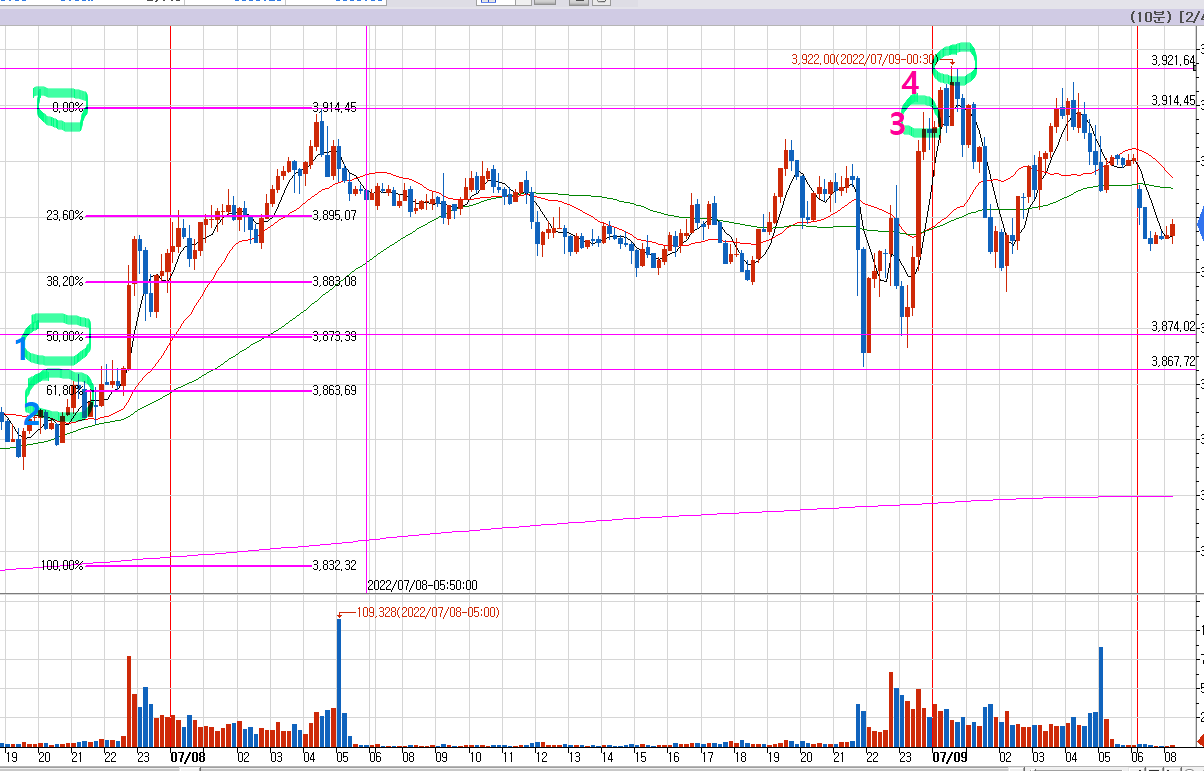
Task: Click the blue number 2 annotation
Action: [32, 411]
